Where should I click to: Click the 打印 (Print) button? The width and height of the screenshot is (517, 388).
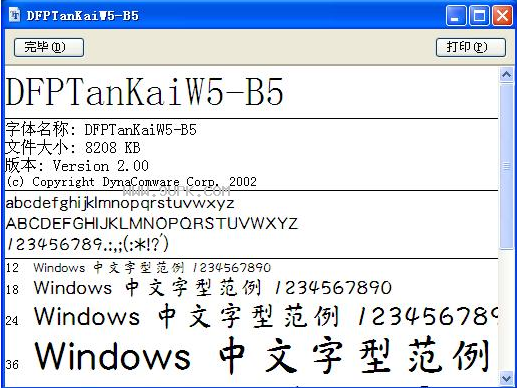pyautogui.click(x=471, y=47)
